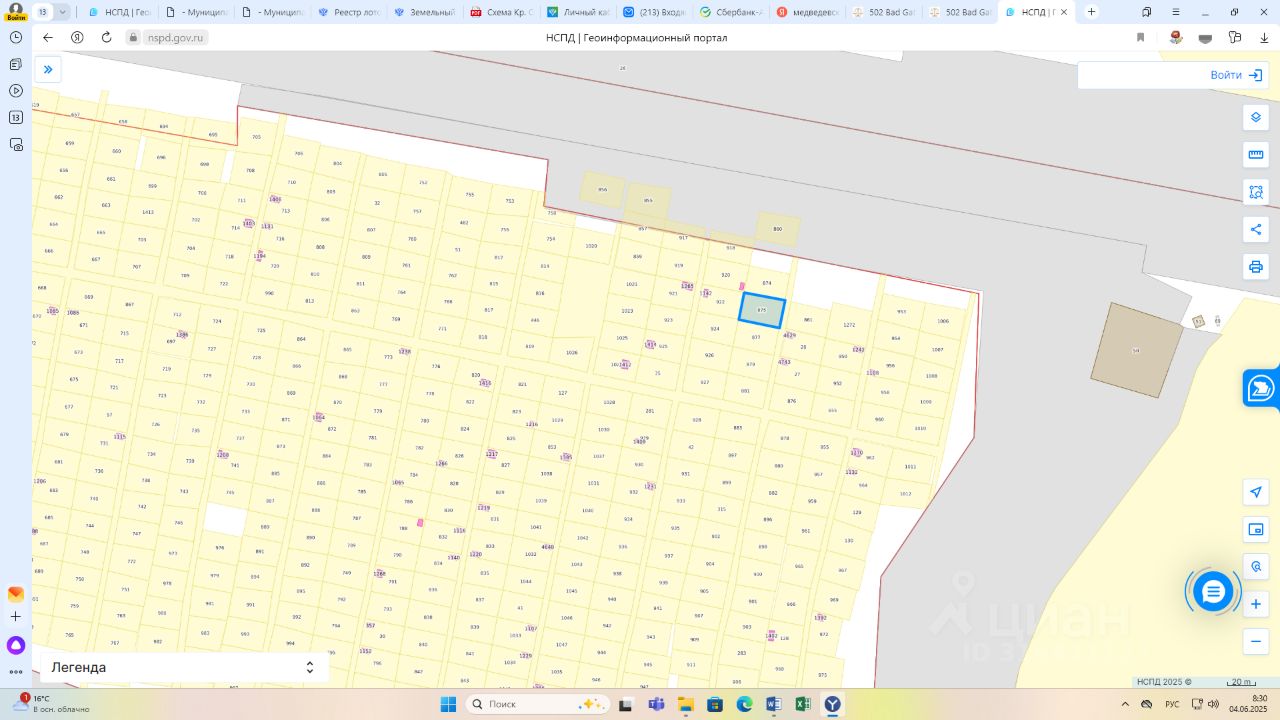Open the sidebar notes icon
The image size is (1280, 720).
tap(15, 64)
